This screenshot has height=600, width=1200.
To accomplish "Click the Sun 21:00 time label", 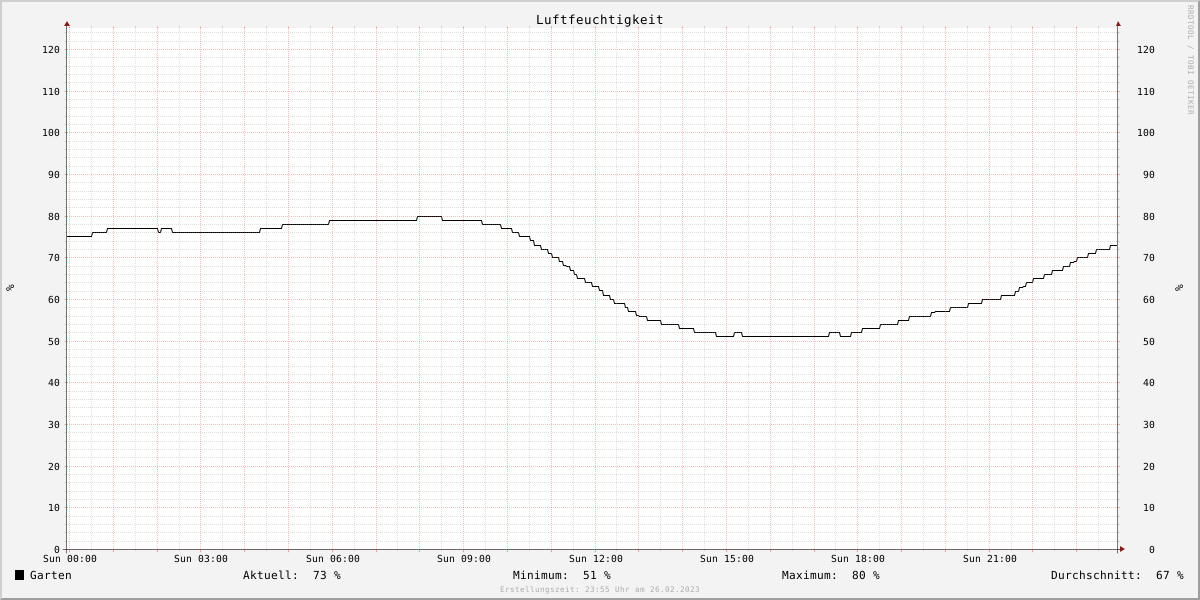I will coord(990,559).
